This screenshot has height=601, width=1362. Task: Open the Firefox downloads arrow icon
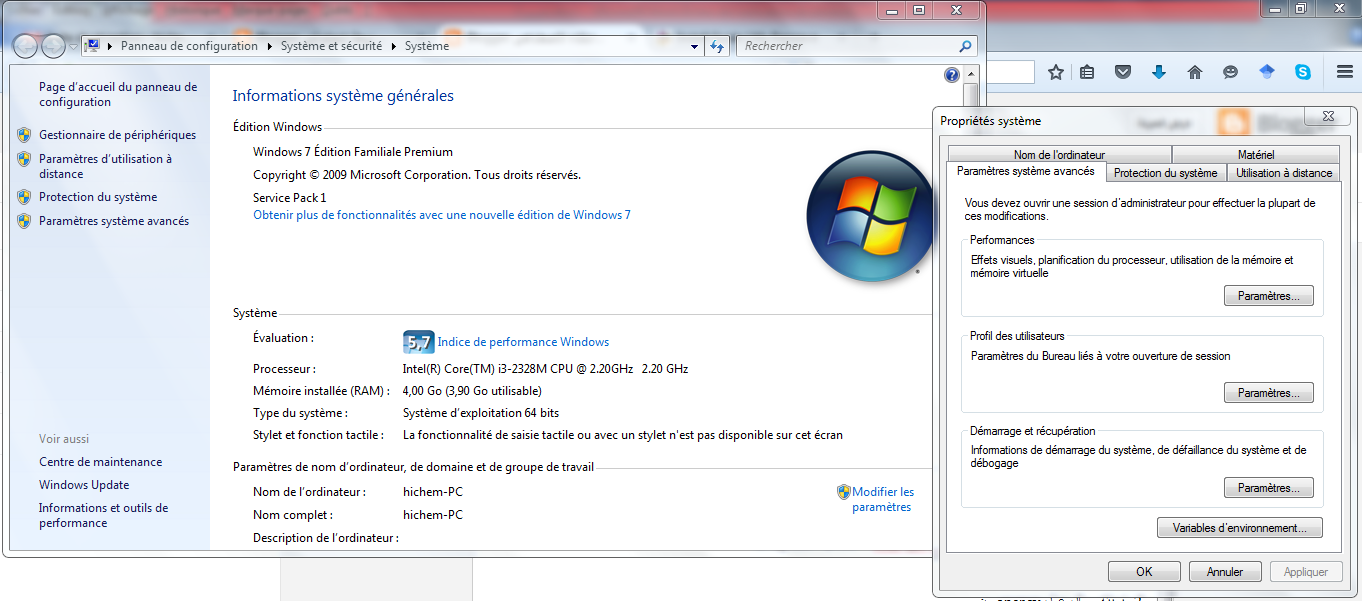1159,72
